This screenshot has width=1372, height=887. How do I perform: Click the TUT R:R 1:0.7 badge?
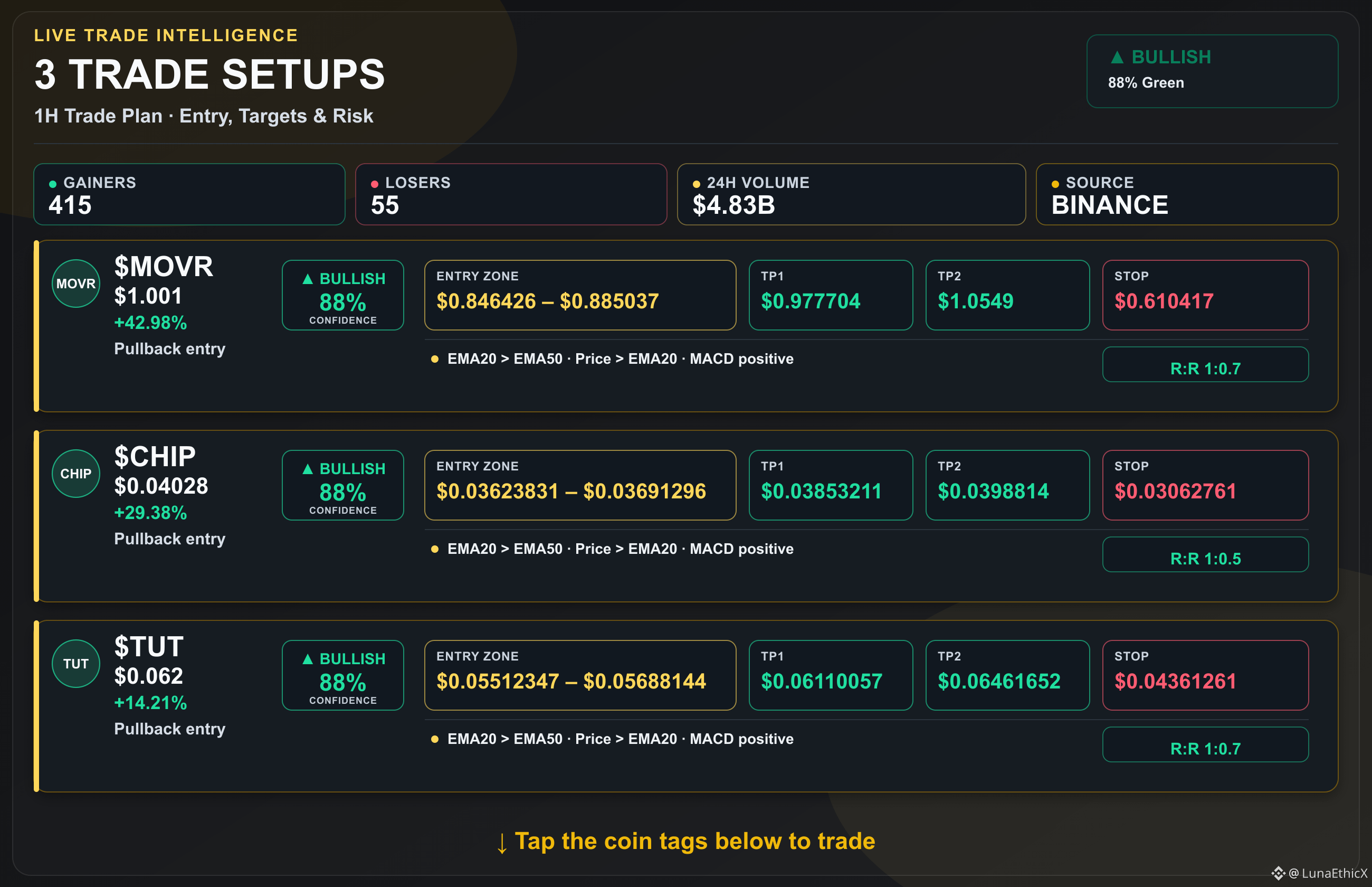pos(1205,745)
